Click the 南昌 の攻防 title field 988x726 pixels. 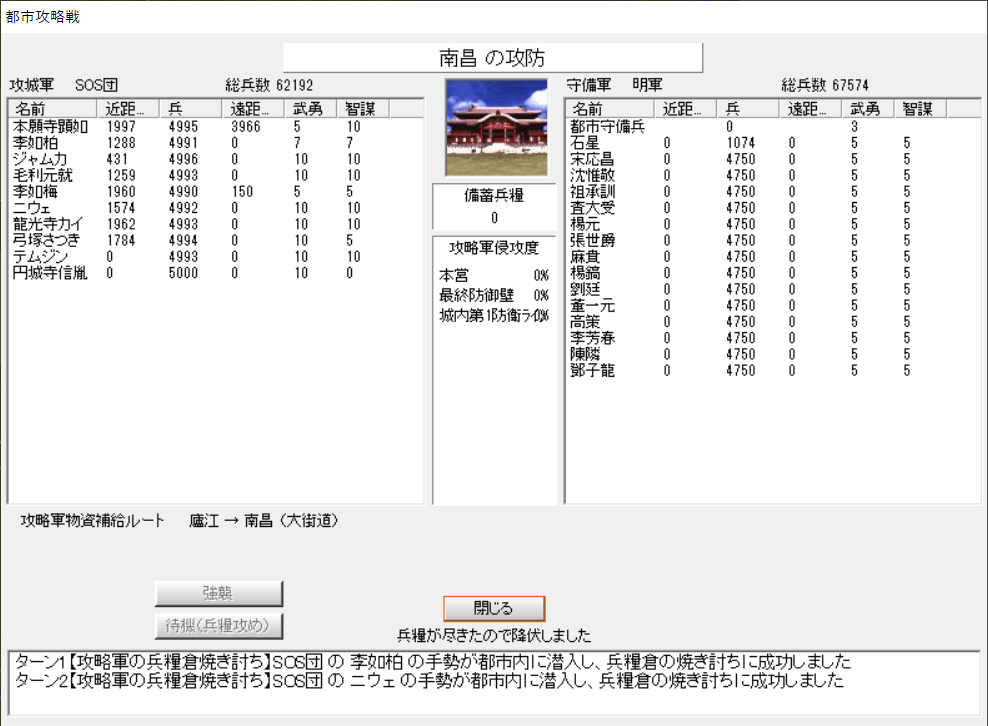493,58
